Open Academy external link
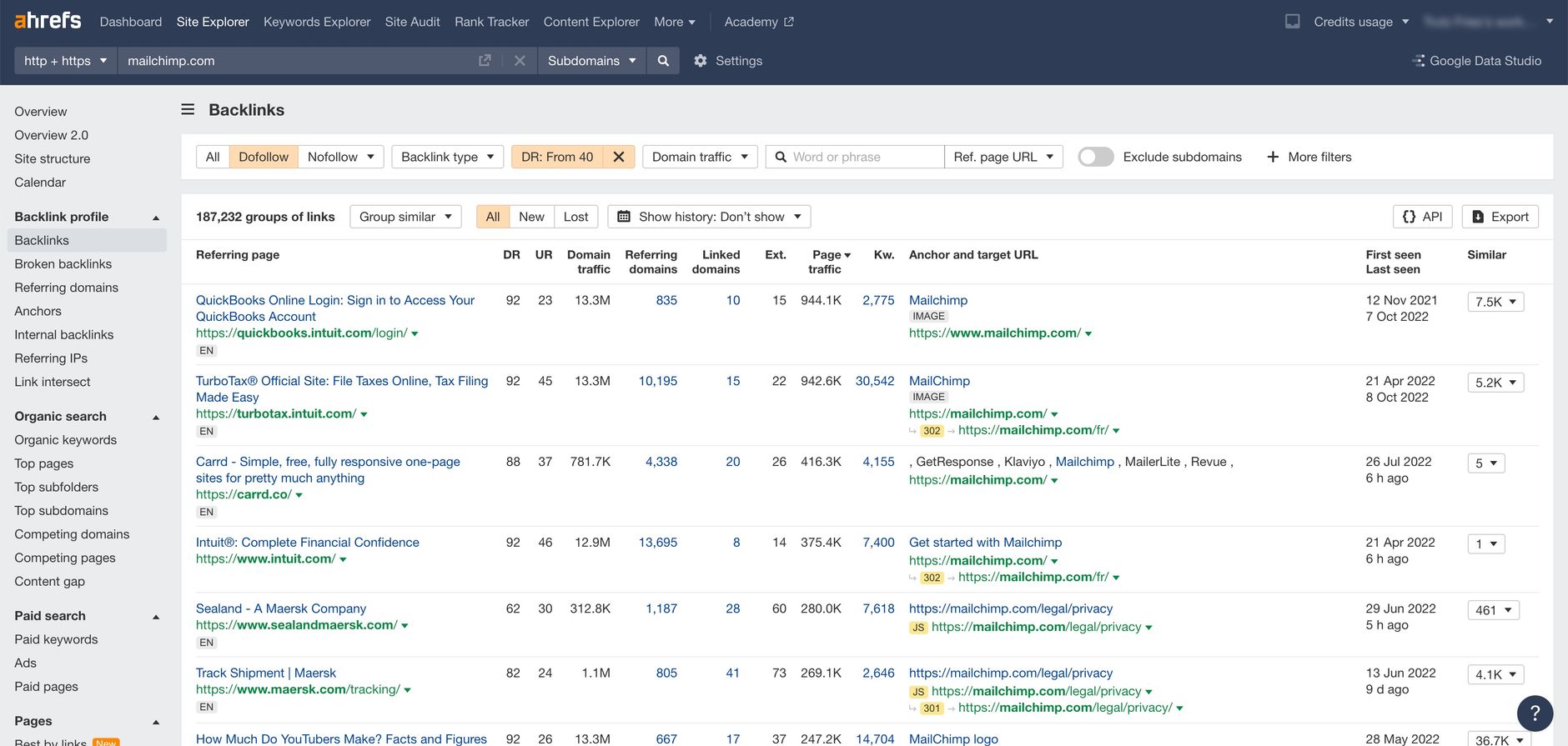 coord(759,22)
